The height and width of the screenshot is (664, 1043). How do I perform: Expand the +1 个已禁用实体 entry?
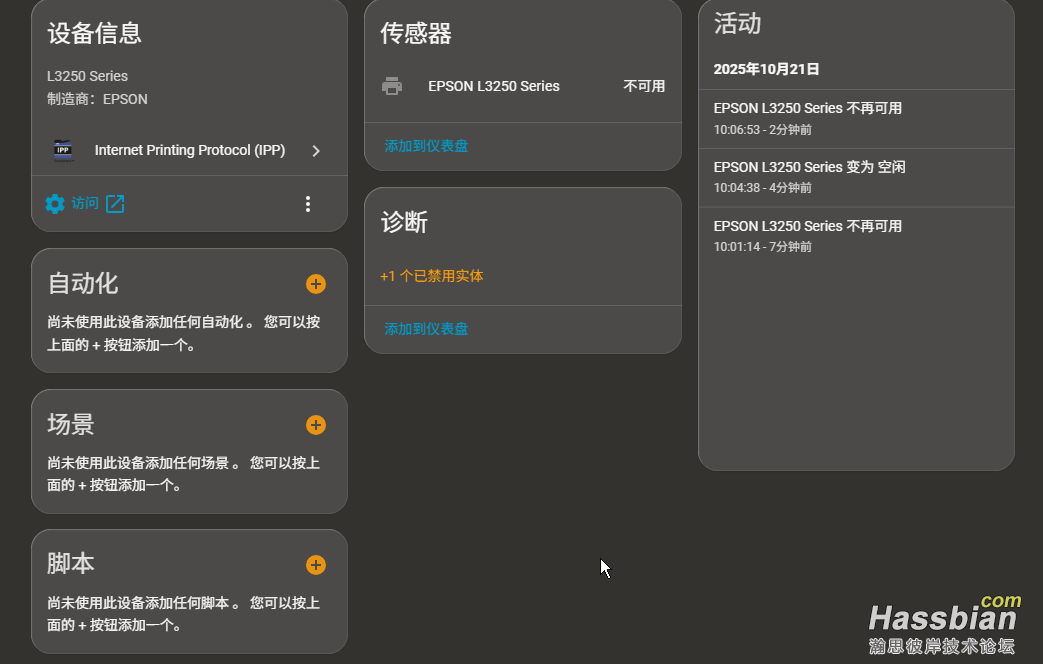click(432, 276)
